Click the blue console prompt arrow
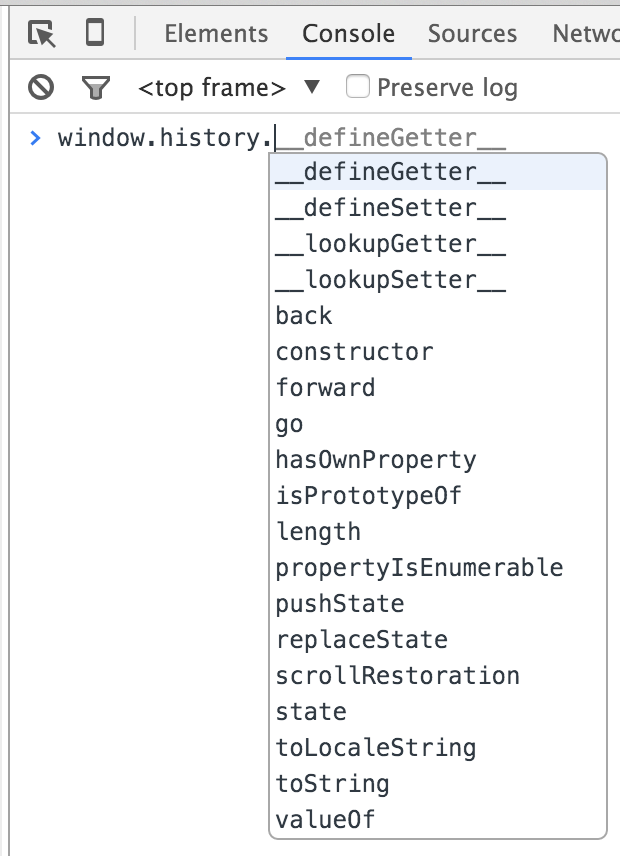This screenshot has height=856, width=620. 35,138
